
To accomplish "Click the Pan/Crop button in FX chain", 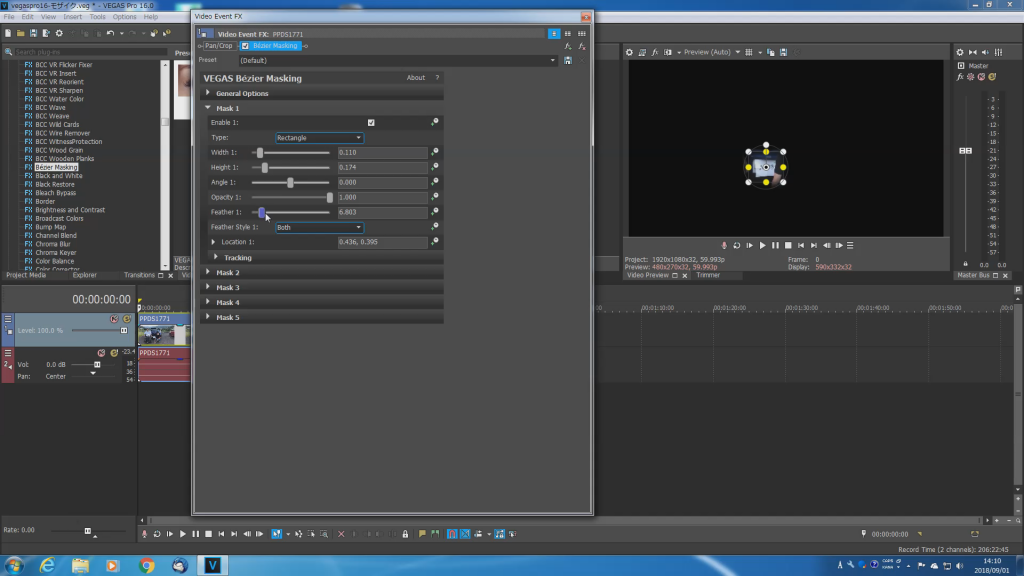I will (218, 46).
